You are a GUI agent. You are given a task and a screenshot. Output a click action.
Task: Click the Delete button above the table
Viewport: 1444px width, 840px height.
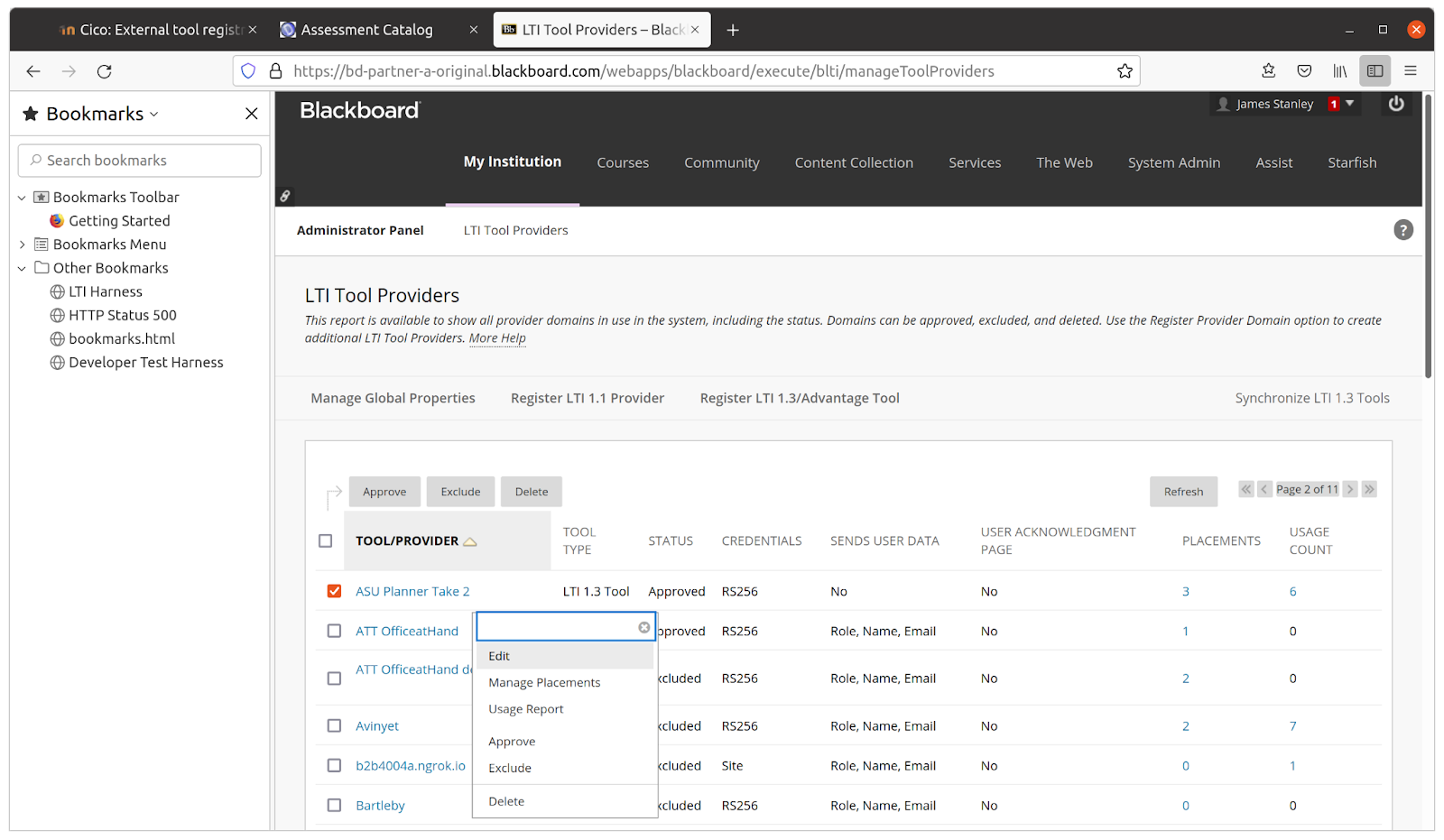click(x=532, y=492)
